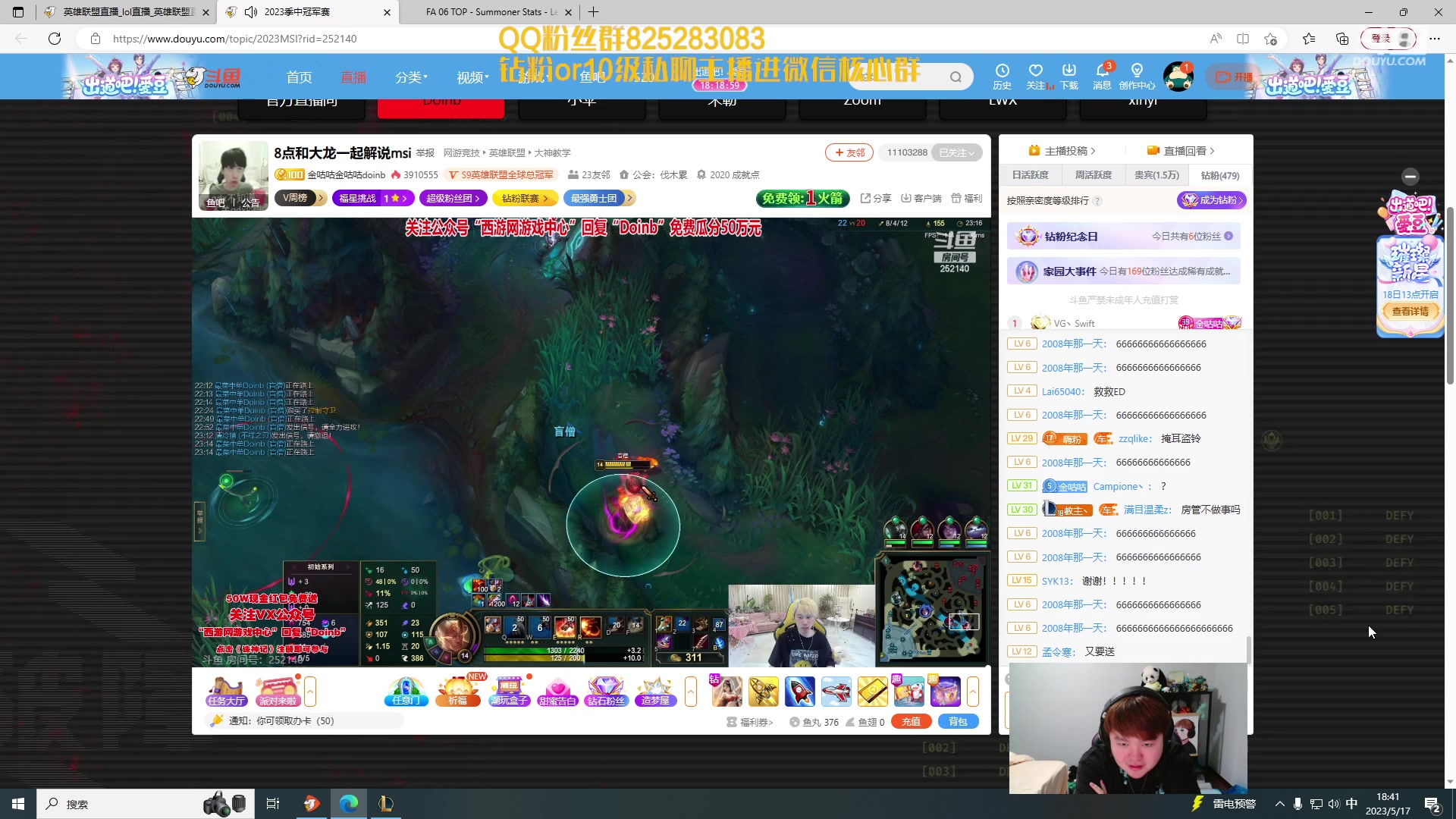Screen dimensions: 1456x819
Task: Switch to the FA 06 TOP Summoner Stats tab
Action: (491, 12)
